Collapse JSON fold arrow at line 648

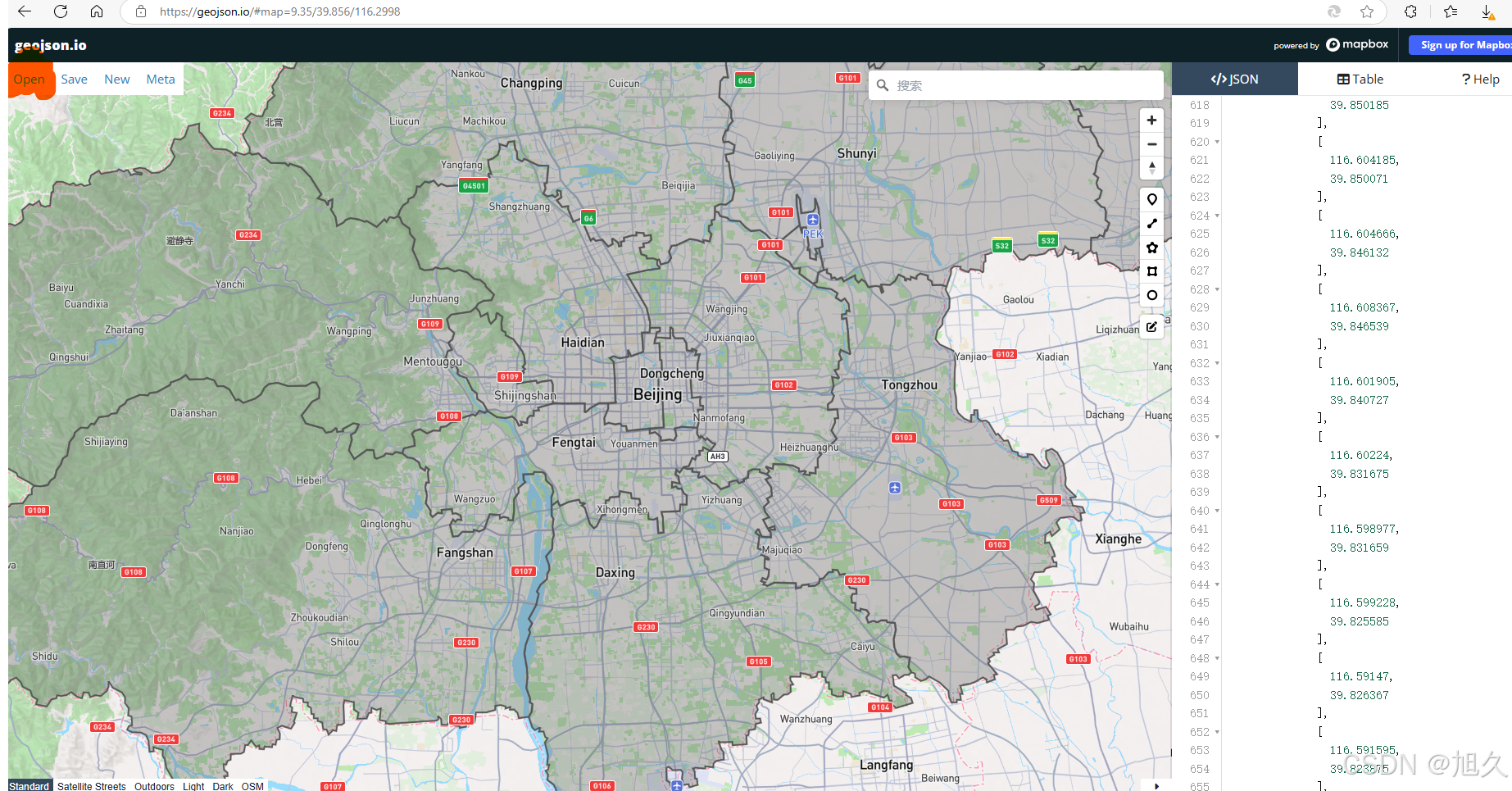(x=1217, y=658)
